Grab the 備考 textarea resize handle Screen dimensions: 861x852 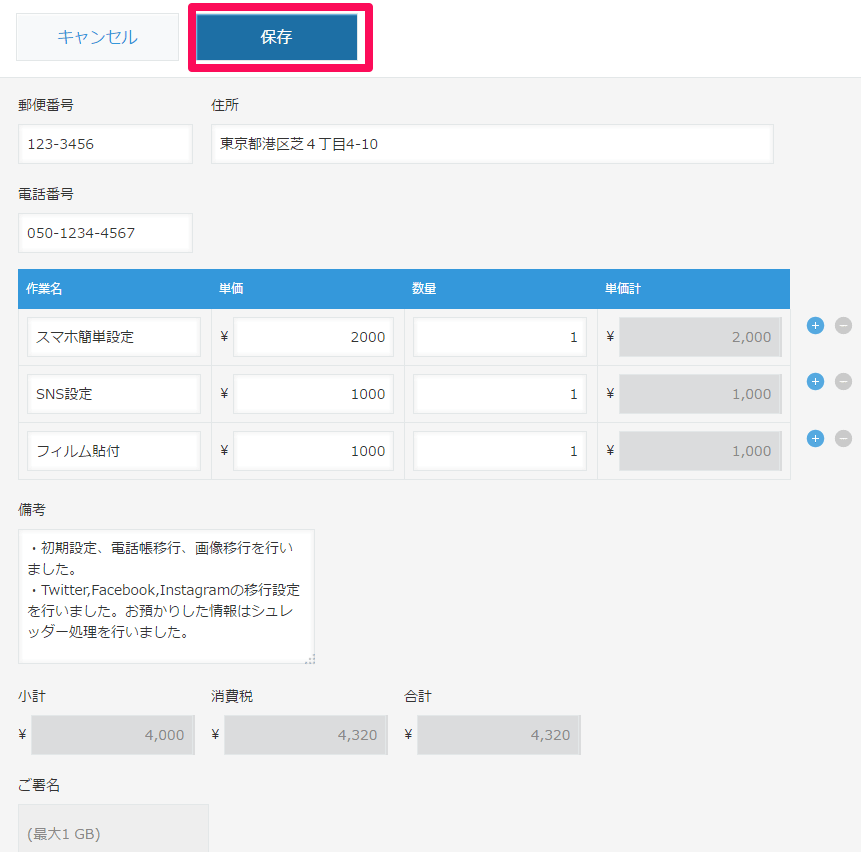point(309,658)
